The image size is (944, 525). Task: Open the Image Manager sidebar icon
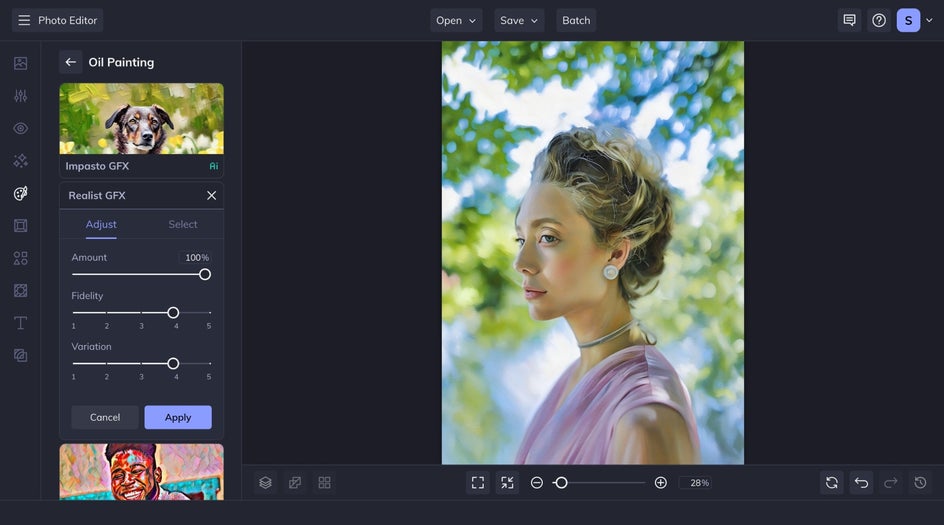pyautogui.click(x=20, y=63)
